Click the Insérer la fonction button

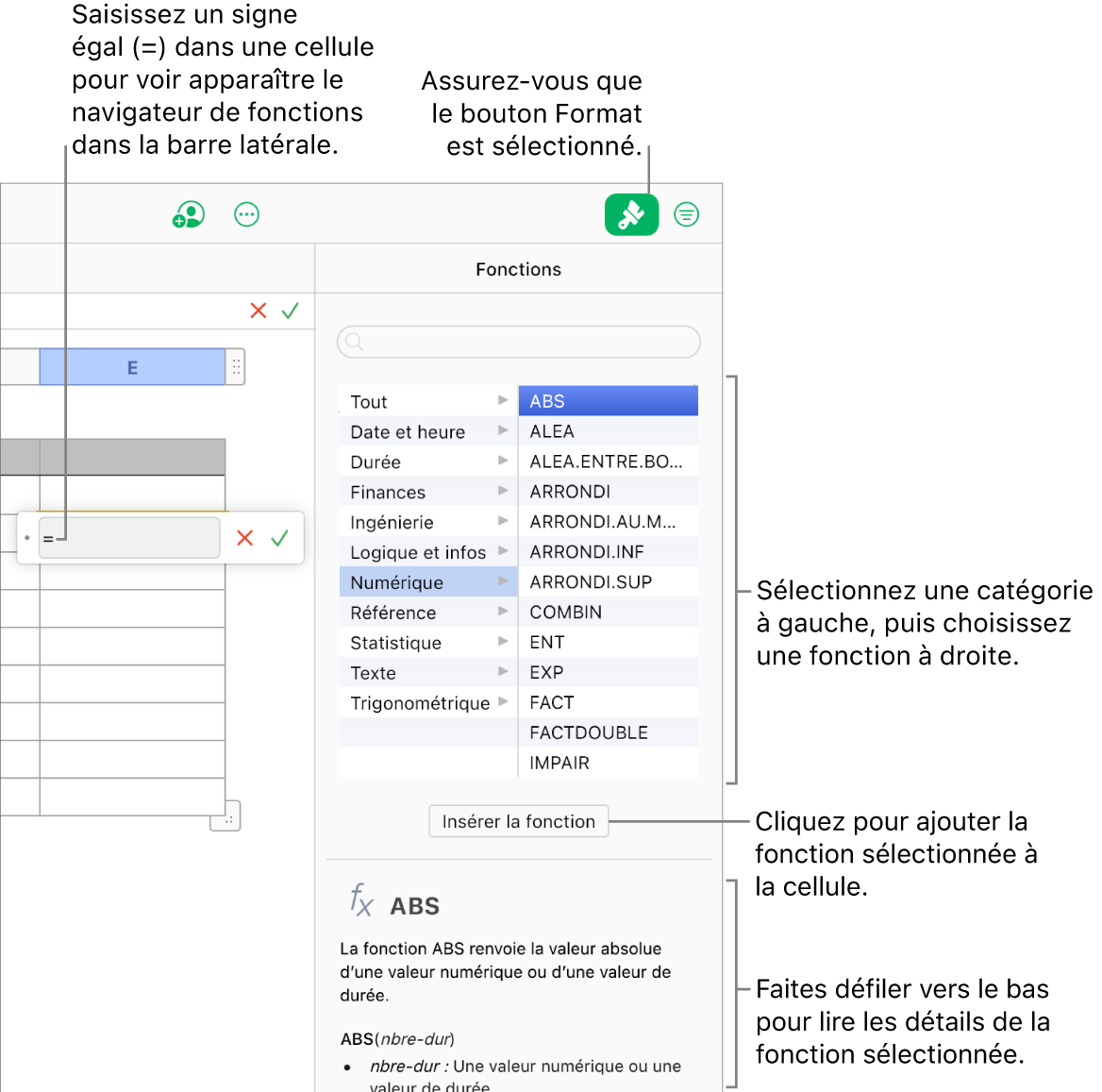tap(519, 821)
